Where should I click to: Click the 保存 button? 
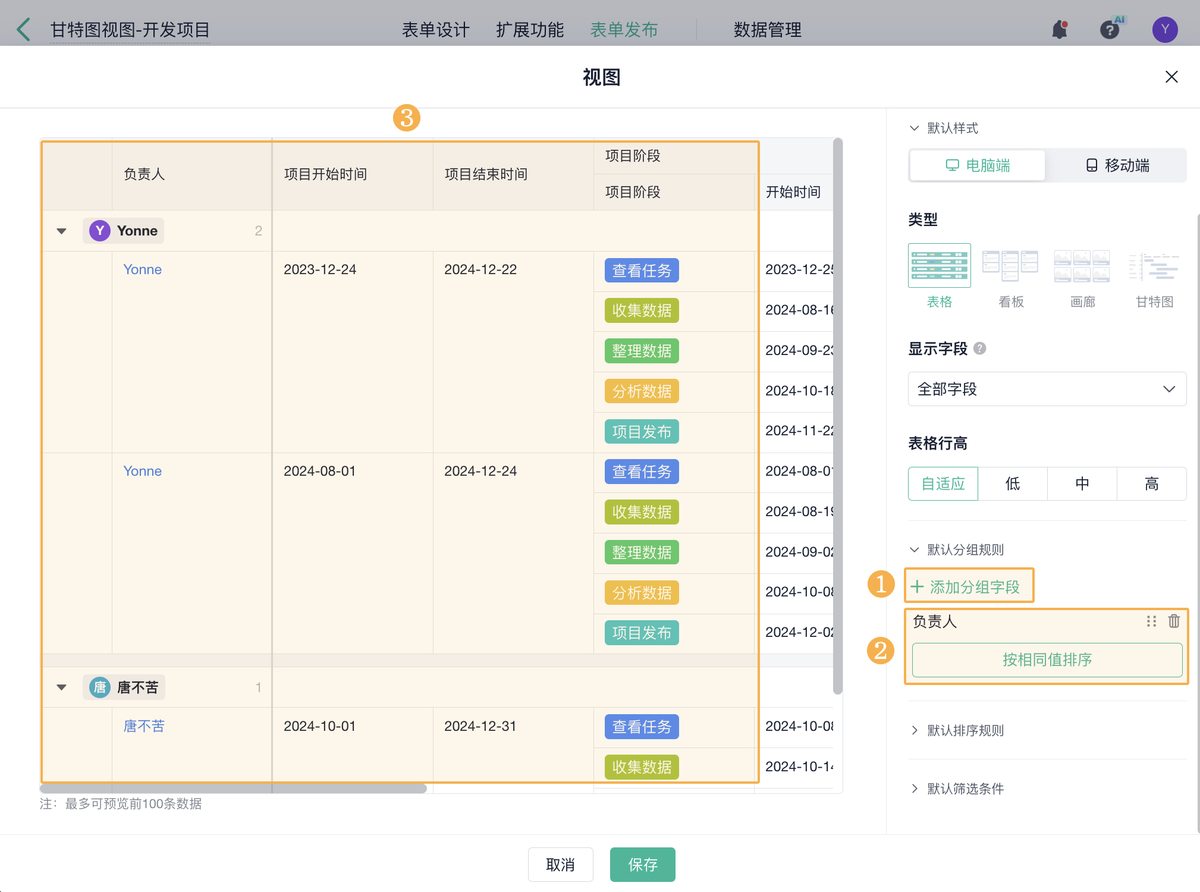click(643, 865)
